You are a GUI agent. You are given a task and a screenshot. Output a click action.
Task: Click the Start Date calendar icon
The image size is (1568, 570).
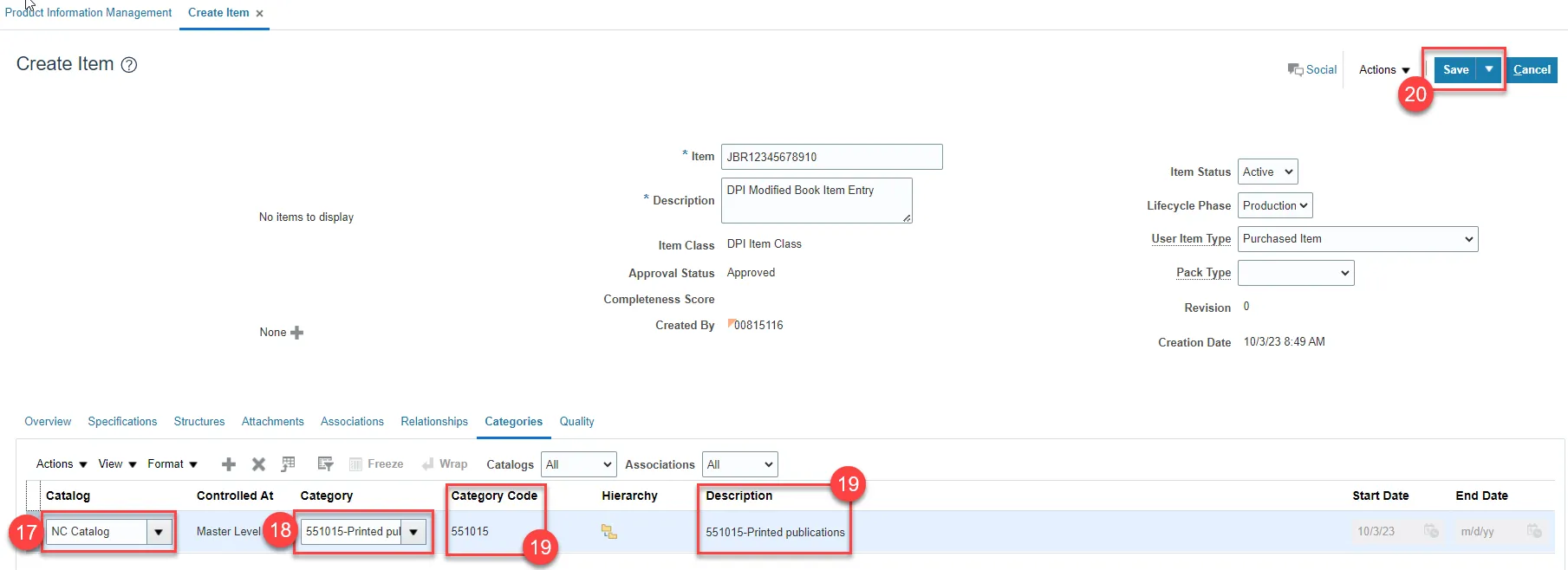tap(1431, 531)
